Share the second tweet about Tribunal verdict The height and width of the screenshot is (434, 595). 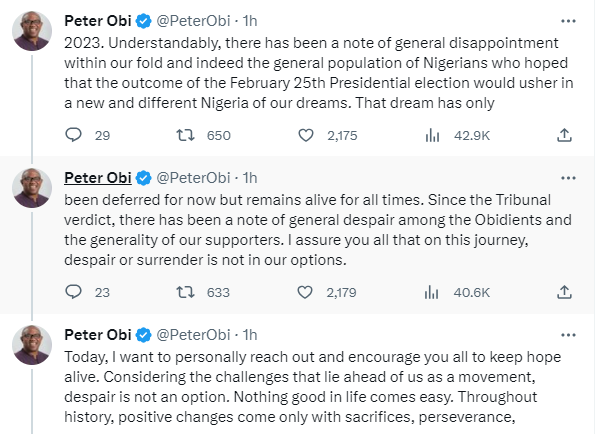pyautogui.click(x=564, y=292)
